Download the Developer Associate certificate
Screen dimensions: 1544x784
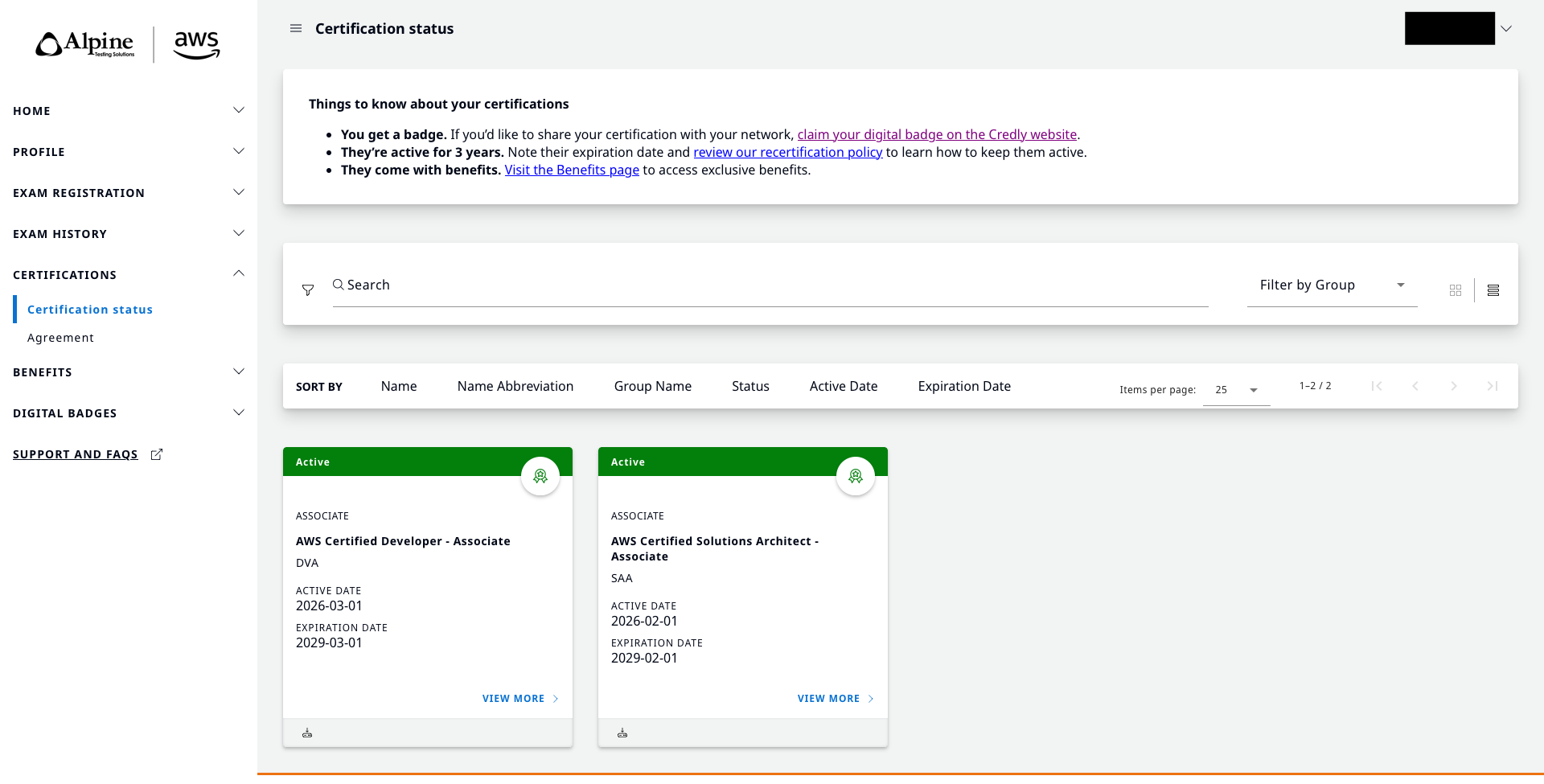[307, 733]
